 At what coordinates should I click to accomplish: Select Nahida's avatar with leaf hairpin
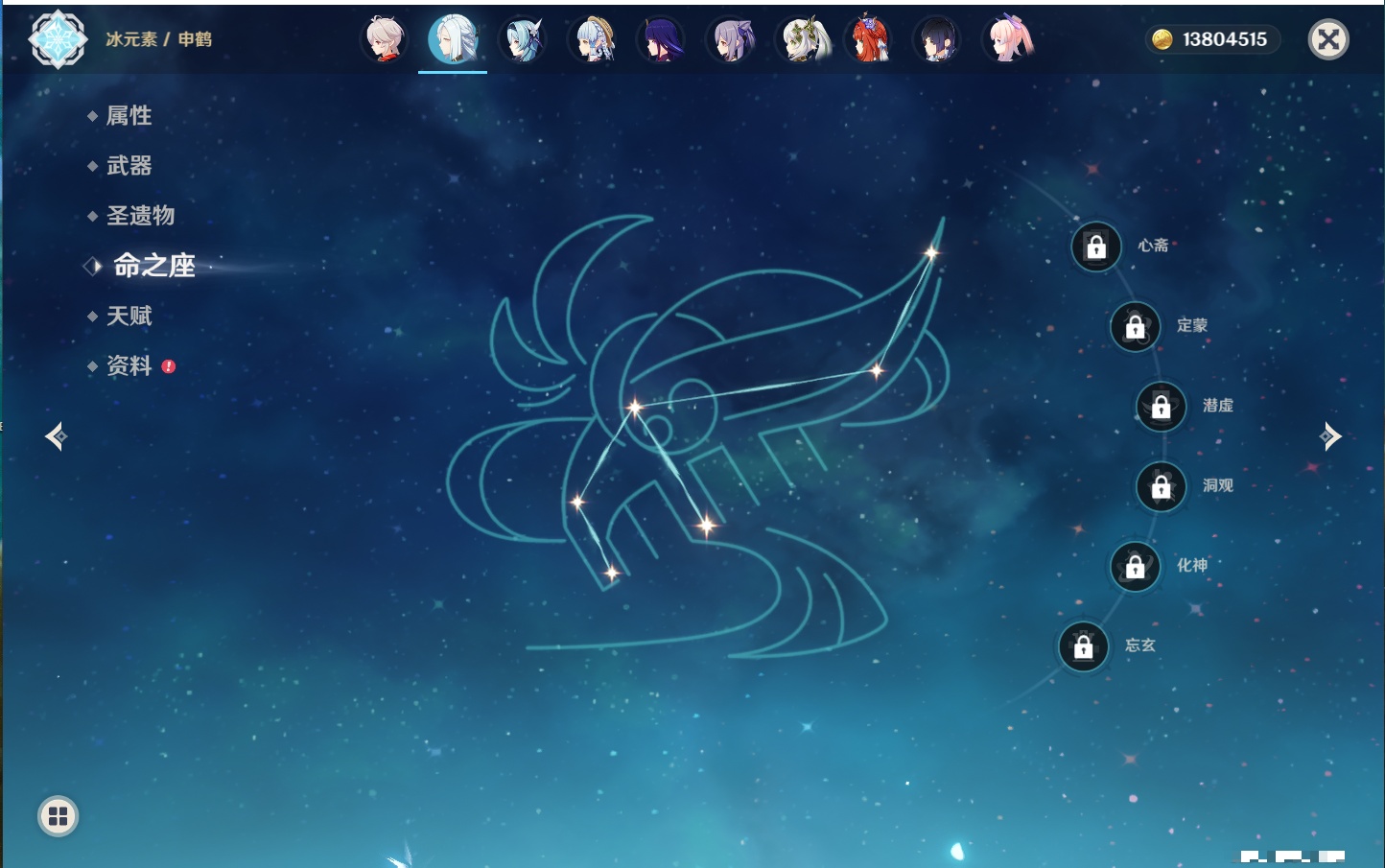click(802, 40)
